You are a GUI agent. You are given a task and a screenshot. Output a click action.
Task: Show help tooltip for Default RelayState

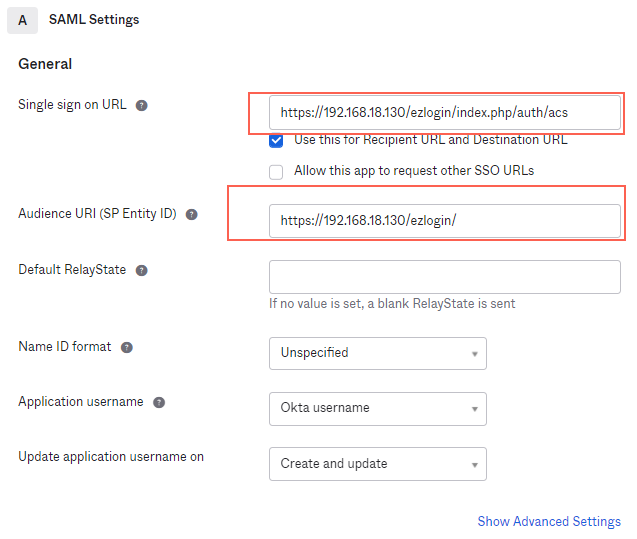click(141, 271)
